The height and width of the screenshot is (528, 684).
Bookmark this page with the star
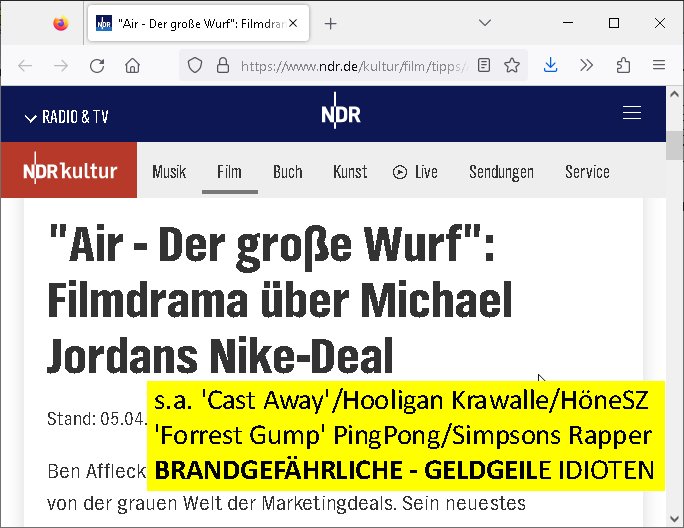pyautogui.click(x=512, y=65)
